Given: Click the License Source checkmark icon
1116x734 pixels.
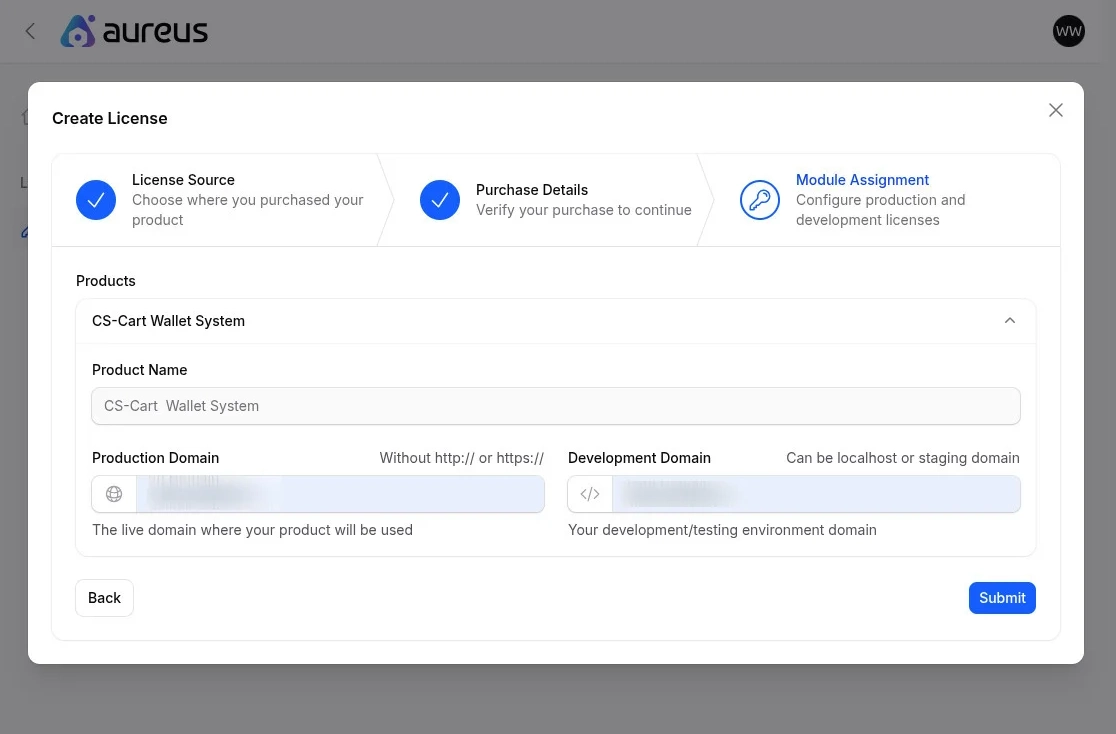Looking at the screenshot, I should pos(96,200).
